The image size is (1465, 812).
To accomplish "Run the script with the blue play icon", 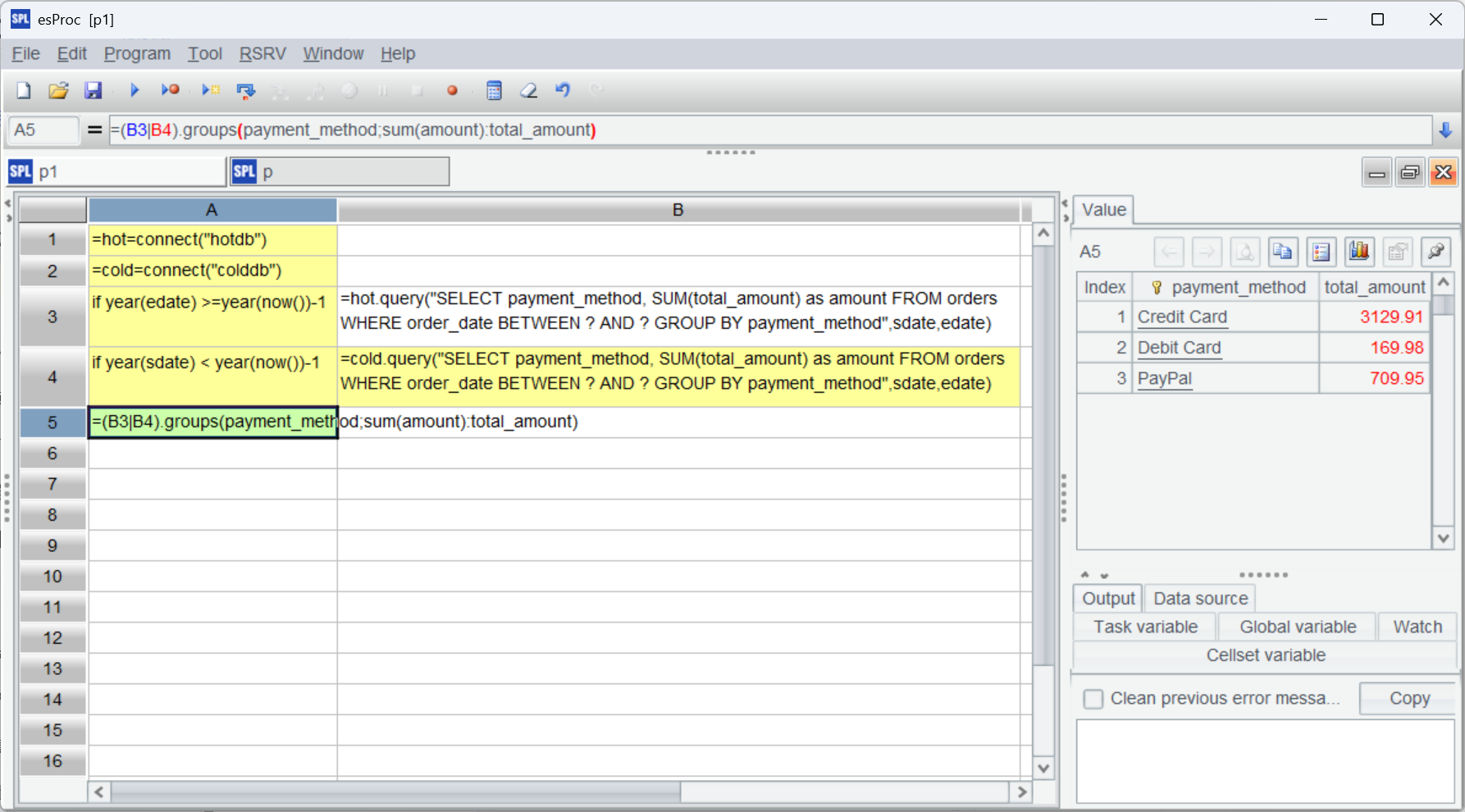I will (x=135, y=90).
